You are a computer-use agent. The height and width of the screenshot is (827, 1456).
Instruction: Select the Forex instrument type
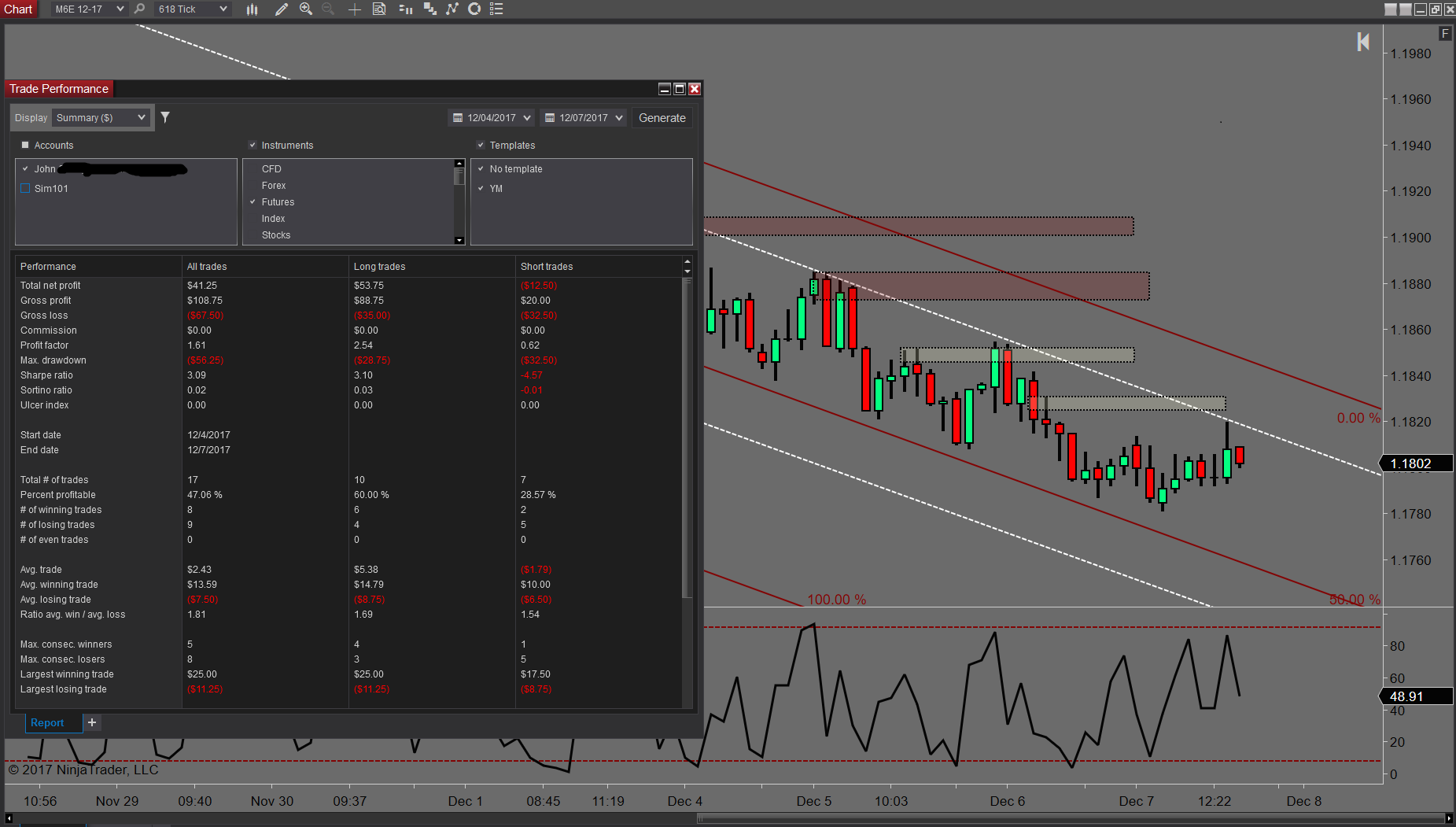274,185
